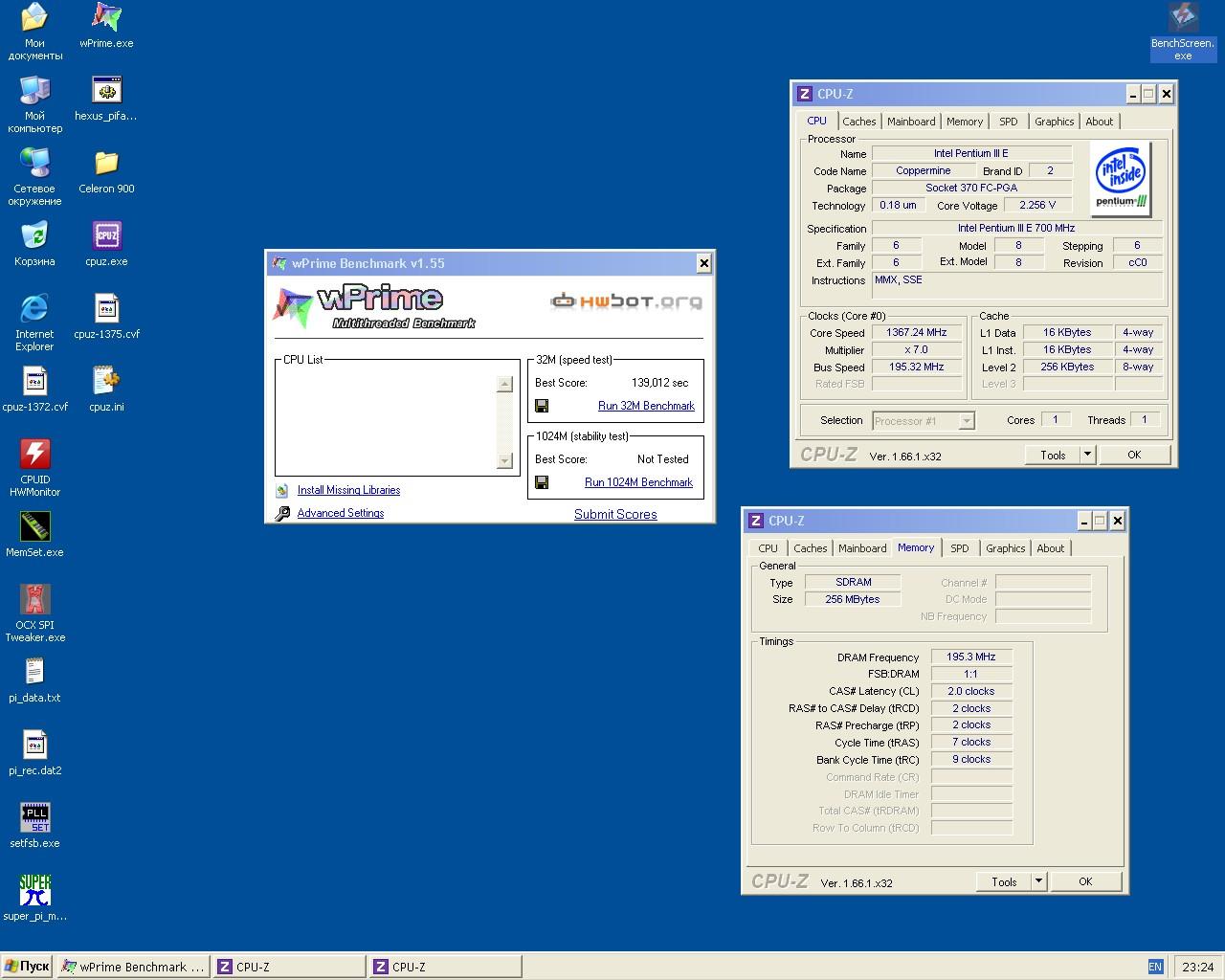Select the MemSet.exe desktop icon
Screen dimensions: 1225x980
pyautogui.click(x=34, y=535)
